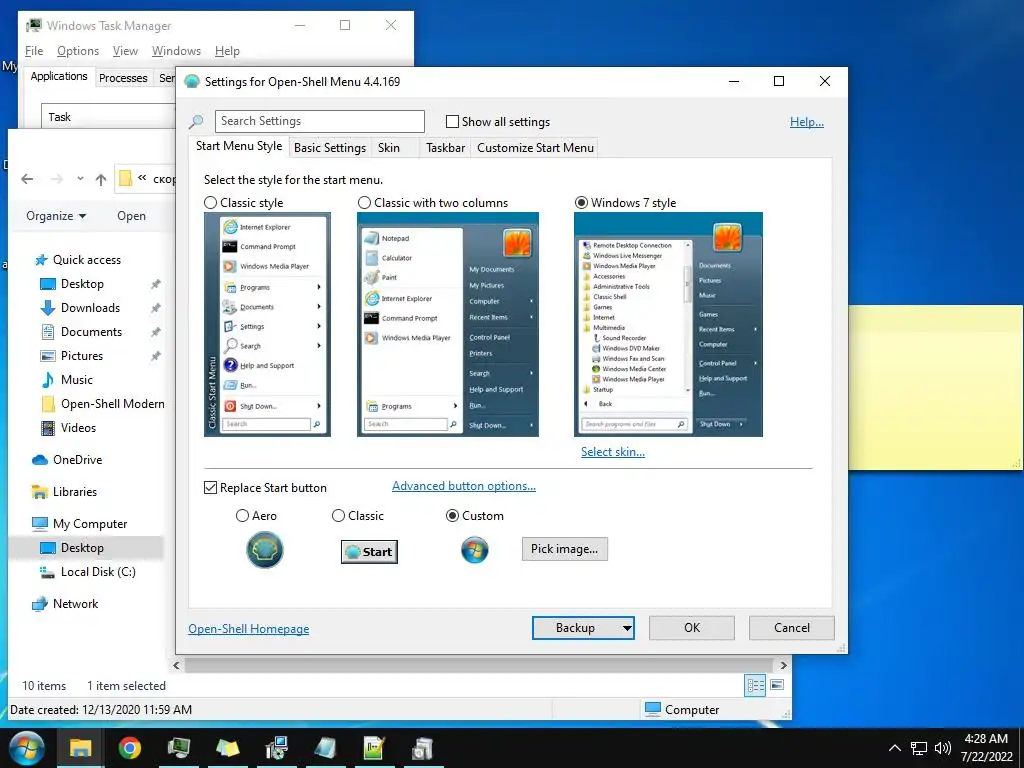Open Sticky Notes taskbar icon

(x=227, y=748)
